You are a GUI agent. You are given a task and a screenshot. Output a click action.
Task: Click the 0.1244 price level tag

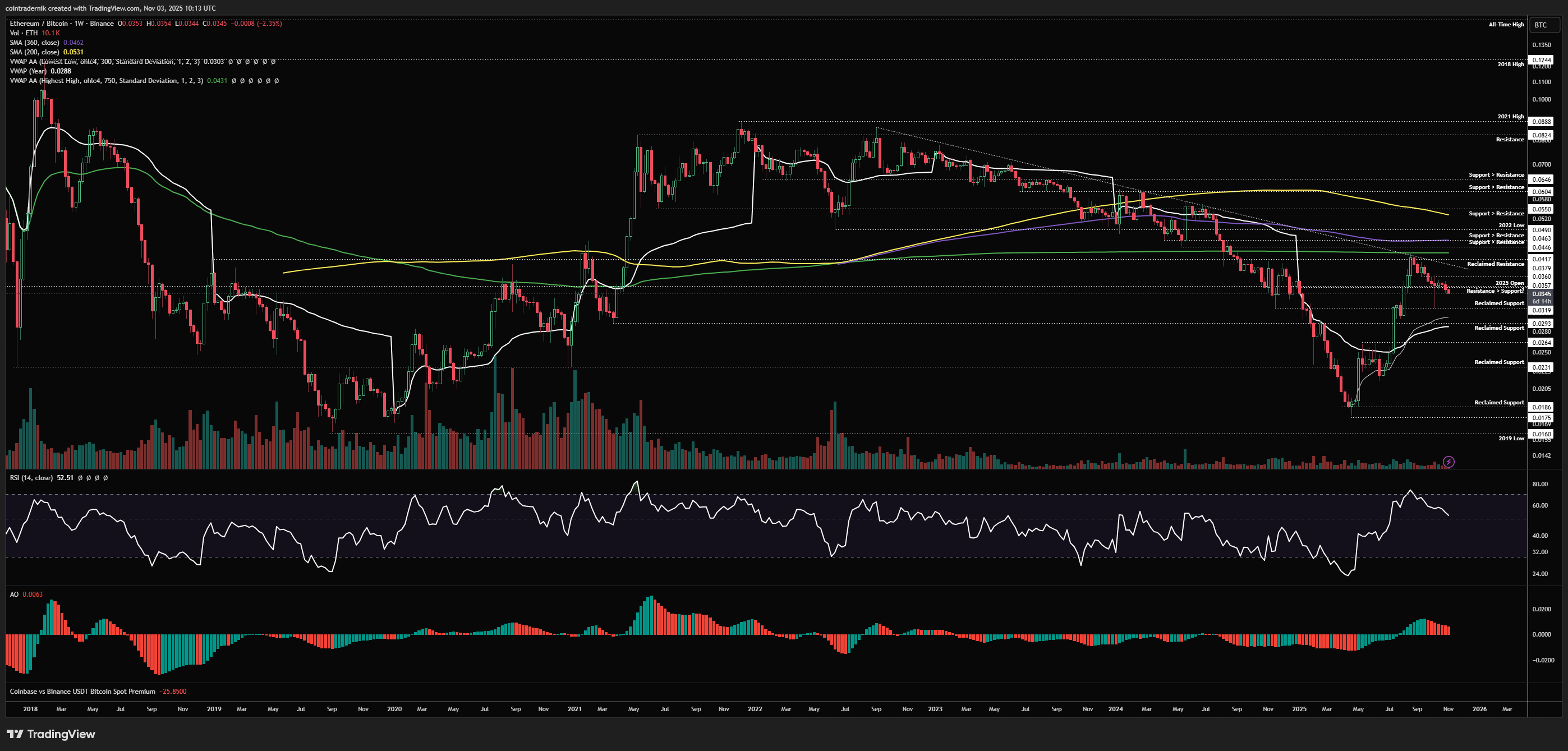pyautogui.click(x=1541, y=59)
